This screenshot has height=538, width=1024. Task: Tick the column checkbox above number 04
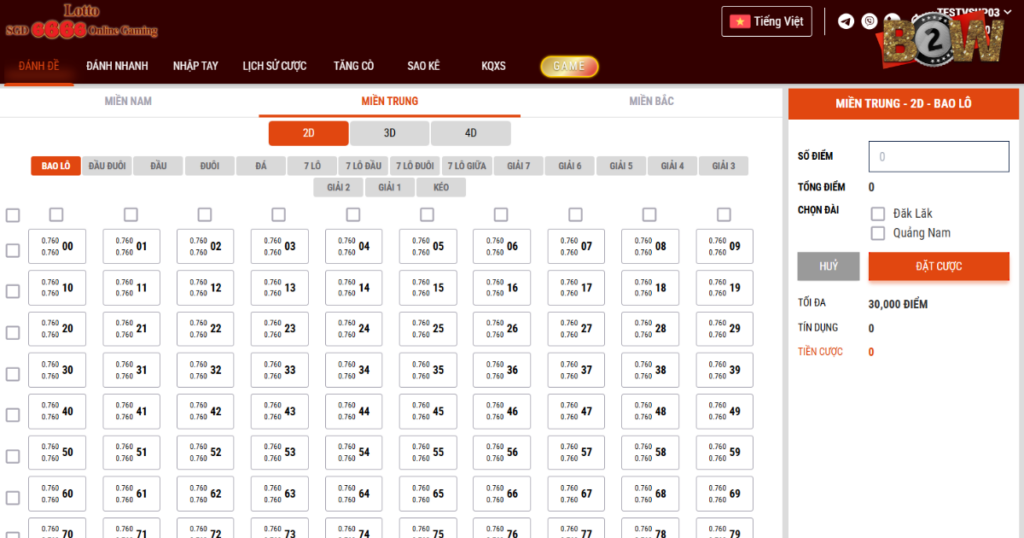point(353,215)
